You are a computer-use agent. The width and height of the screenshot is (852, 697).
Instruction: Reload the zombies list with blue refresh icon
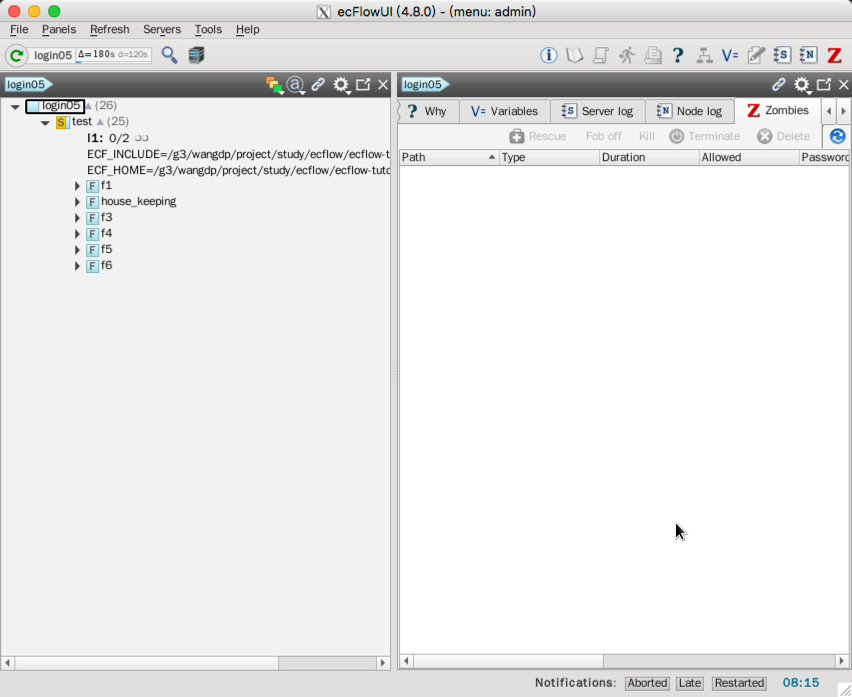tap(837, 136)
